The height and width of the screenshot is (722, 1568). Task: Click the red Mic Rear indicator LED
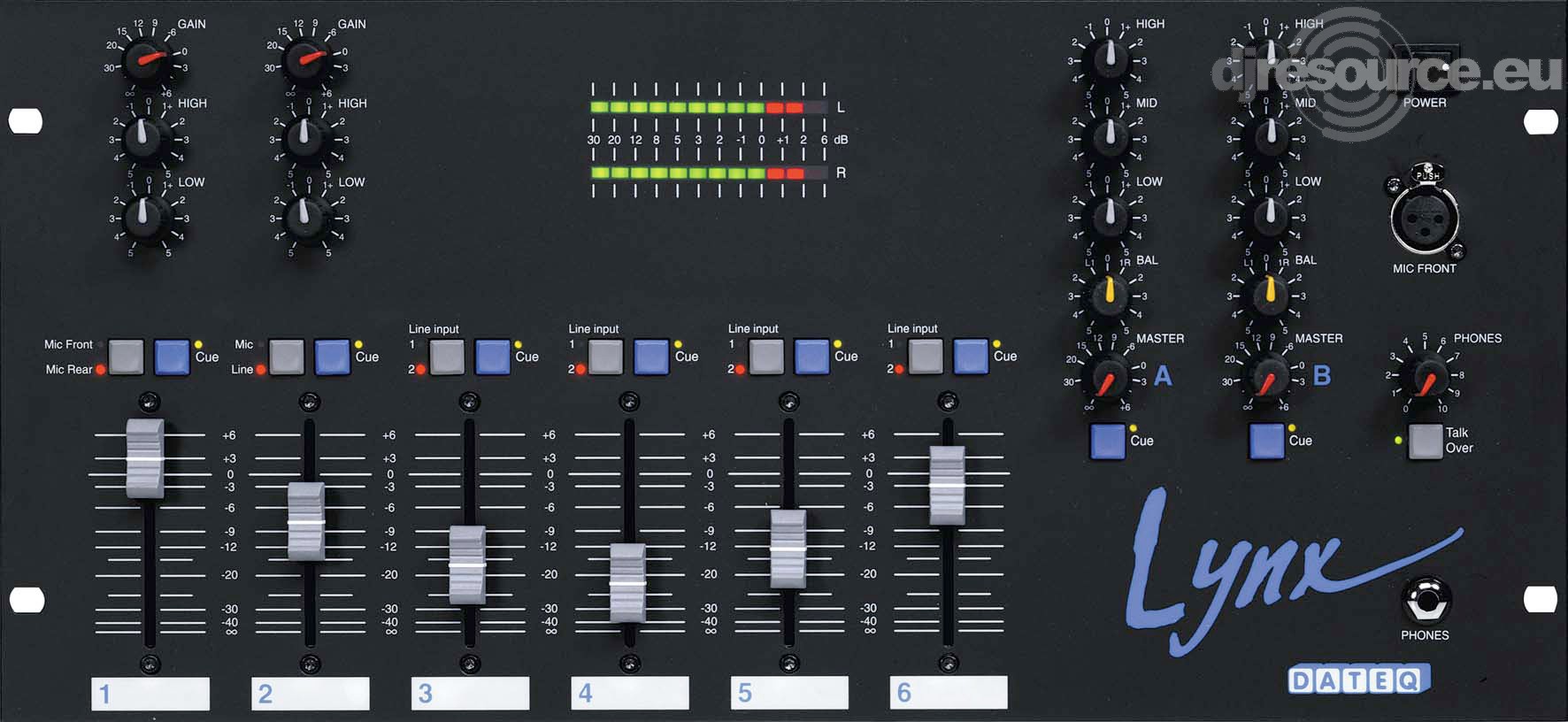pos(101,369)
